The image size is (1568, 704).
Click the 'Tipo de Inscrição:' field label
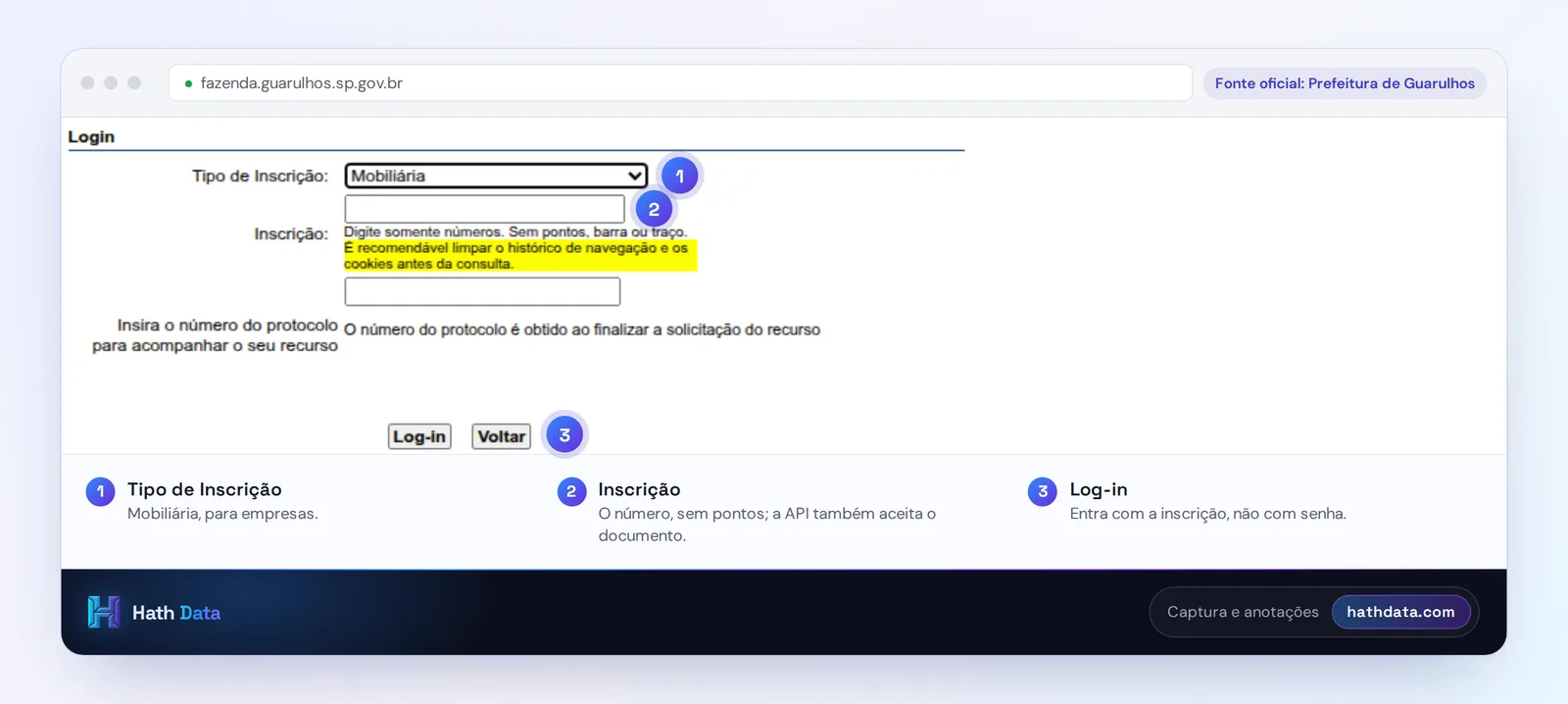pos(260,176)
